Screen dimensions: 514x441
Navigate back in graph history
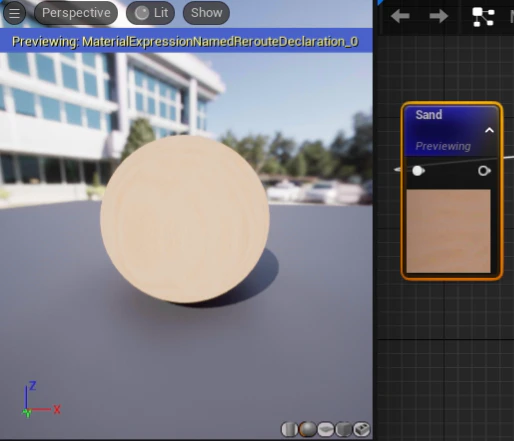[400, 16]
